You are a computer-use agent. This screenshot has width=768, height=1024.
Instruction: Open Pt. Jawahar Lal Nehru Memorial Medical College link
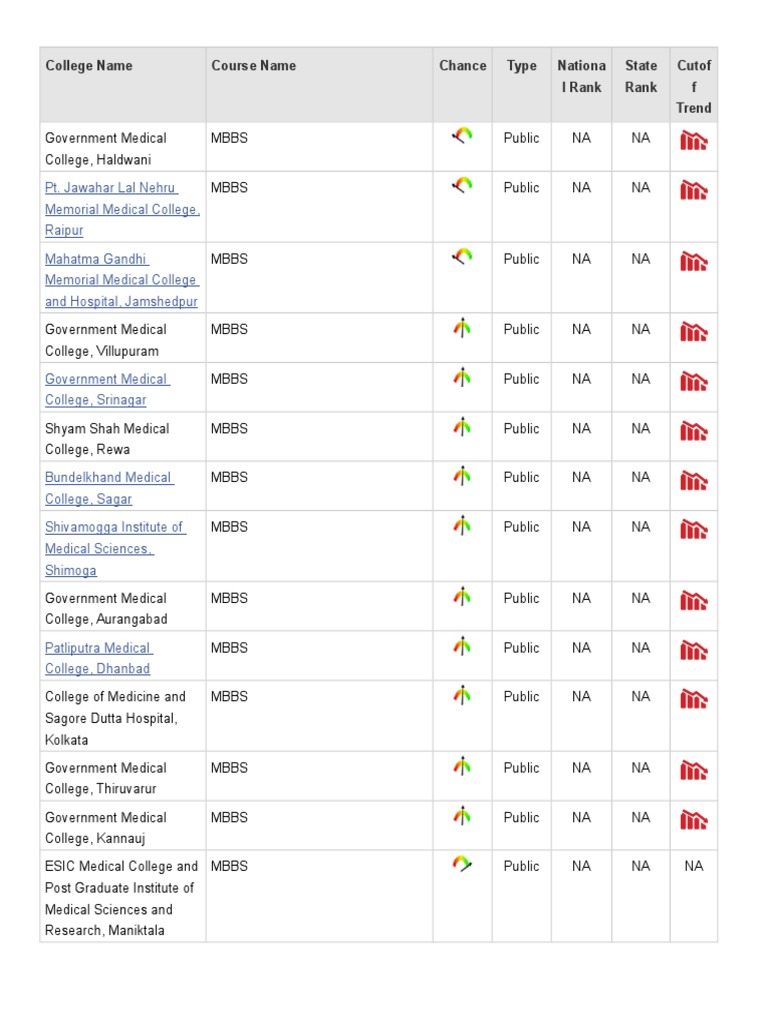pos(122,209)
